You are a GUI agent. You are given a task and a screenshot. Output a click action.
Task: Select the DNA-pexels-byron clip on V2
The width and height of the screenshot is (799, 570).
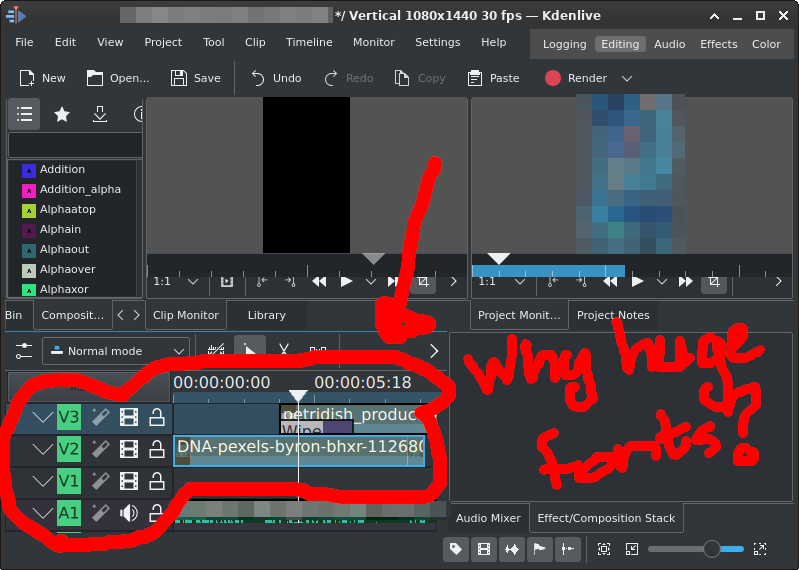(x=299, y=451)
